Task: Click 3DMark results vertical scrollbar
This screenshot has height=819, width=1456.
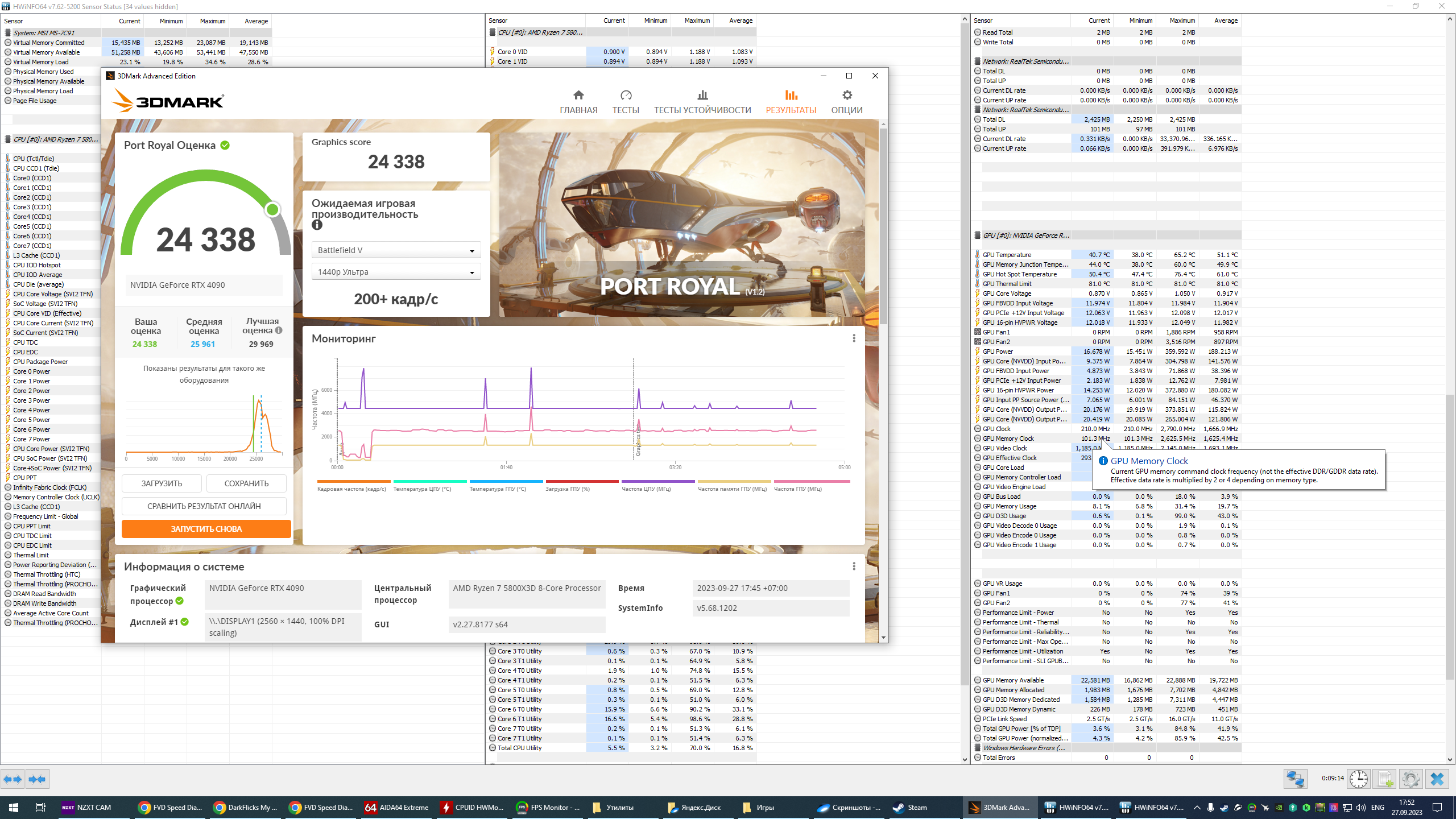Action: click(883, 227)
